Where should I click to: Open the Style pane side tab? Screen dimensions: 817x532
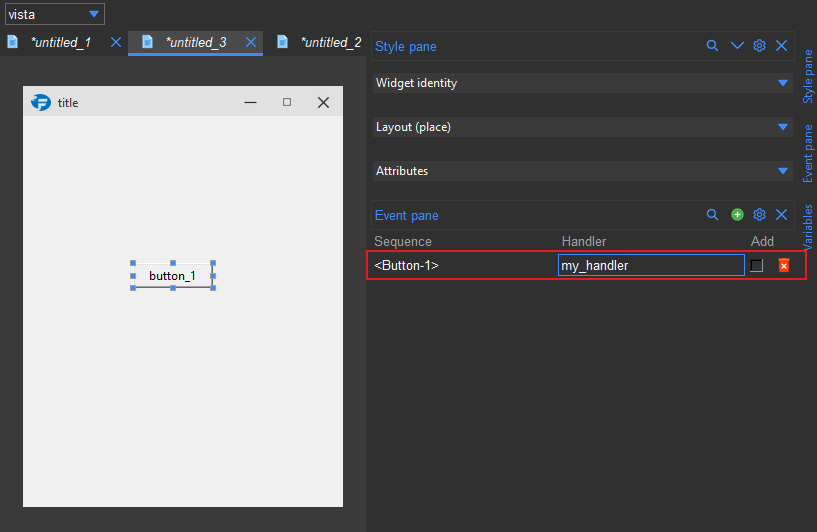pyautogui.click(x=808, y=76)
